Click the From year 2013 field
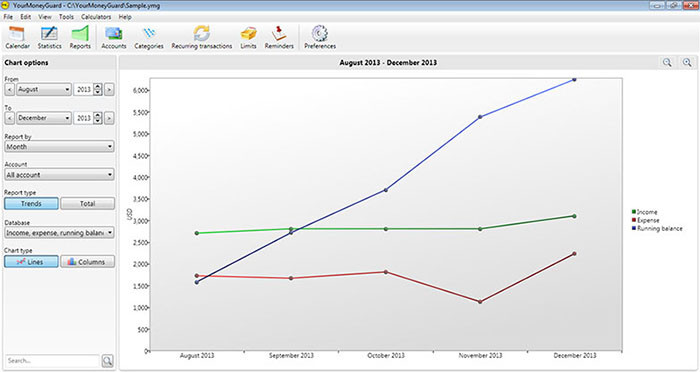Screen dimensions: 700x372 83,89
